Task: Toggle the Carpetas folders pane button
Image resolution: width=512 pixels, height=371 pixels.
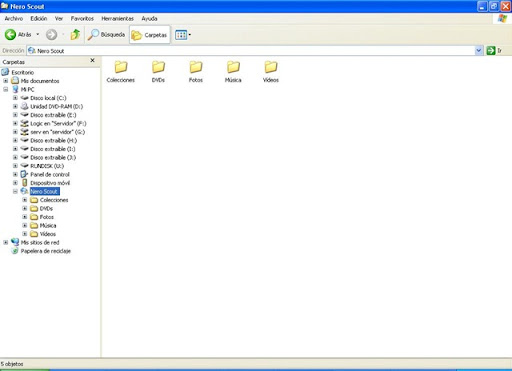Action: point(150,35)
